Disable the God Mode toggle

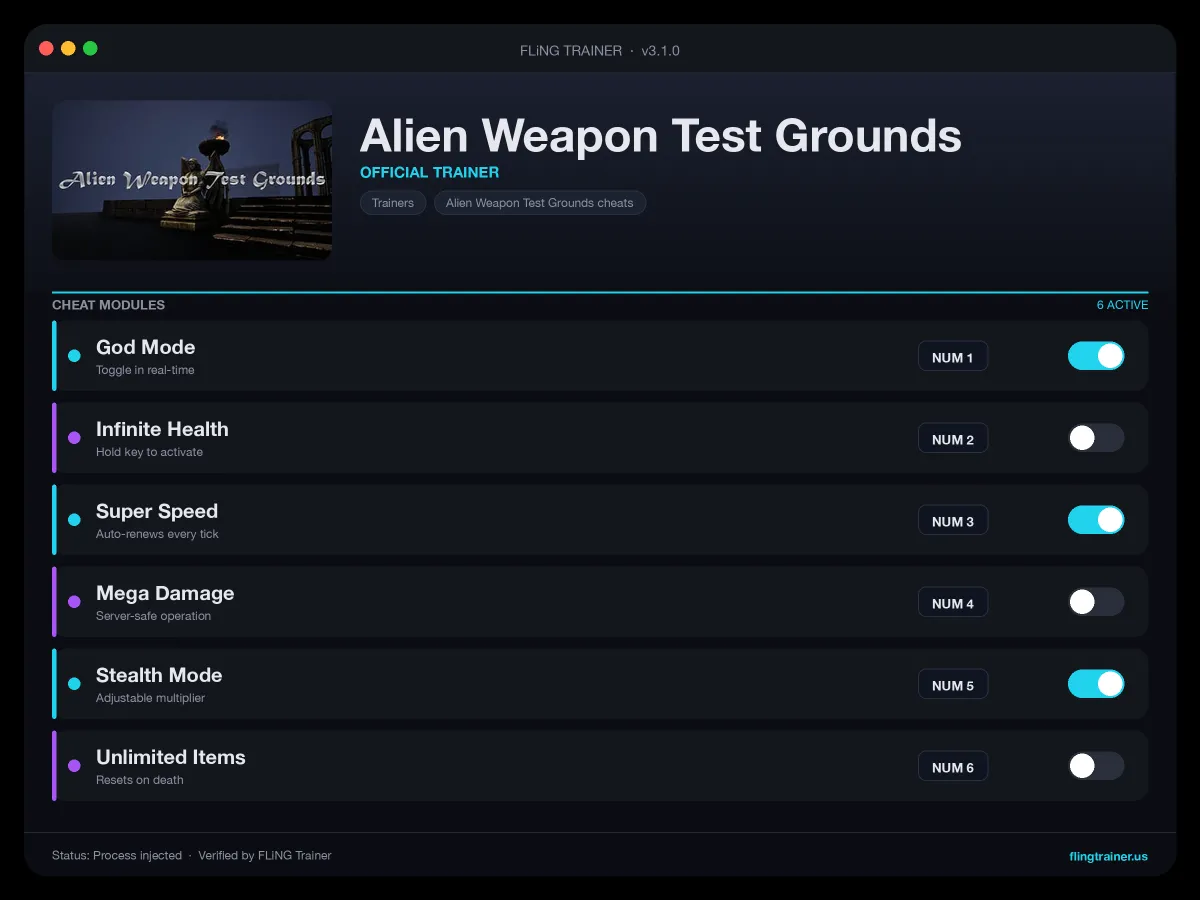pyautogui.click(x=1096, y=356)
